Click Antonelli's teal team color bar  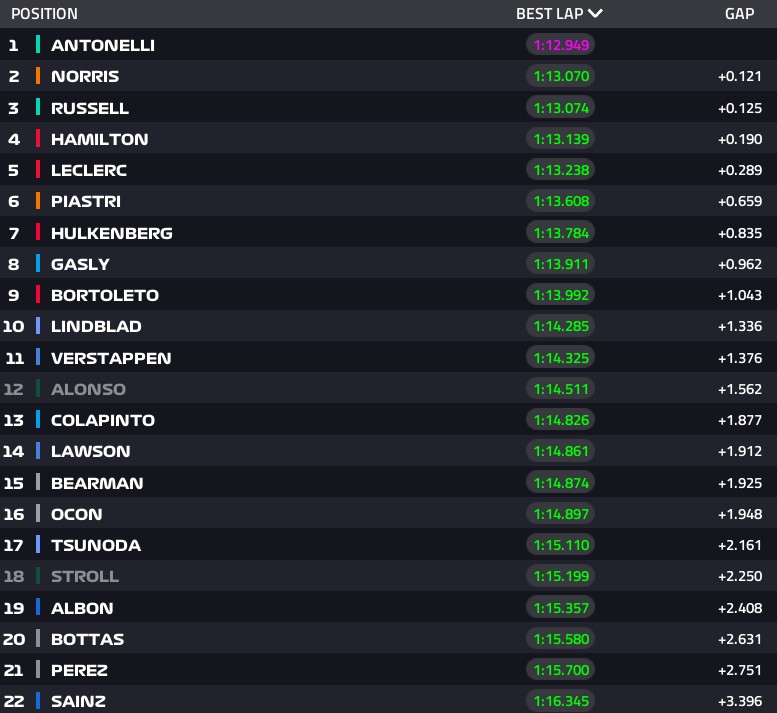(x=38, y=45)
